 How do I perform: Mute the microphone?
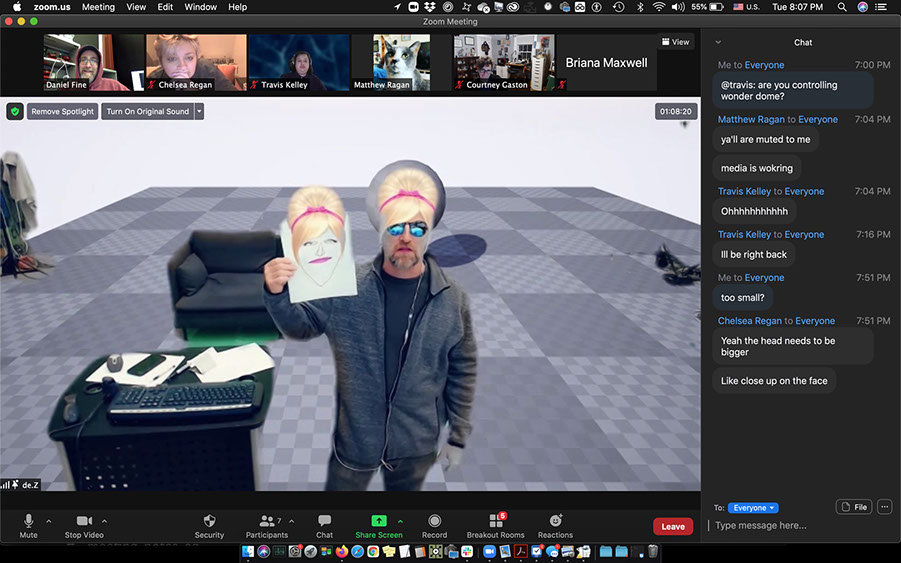point(28,521)
